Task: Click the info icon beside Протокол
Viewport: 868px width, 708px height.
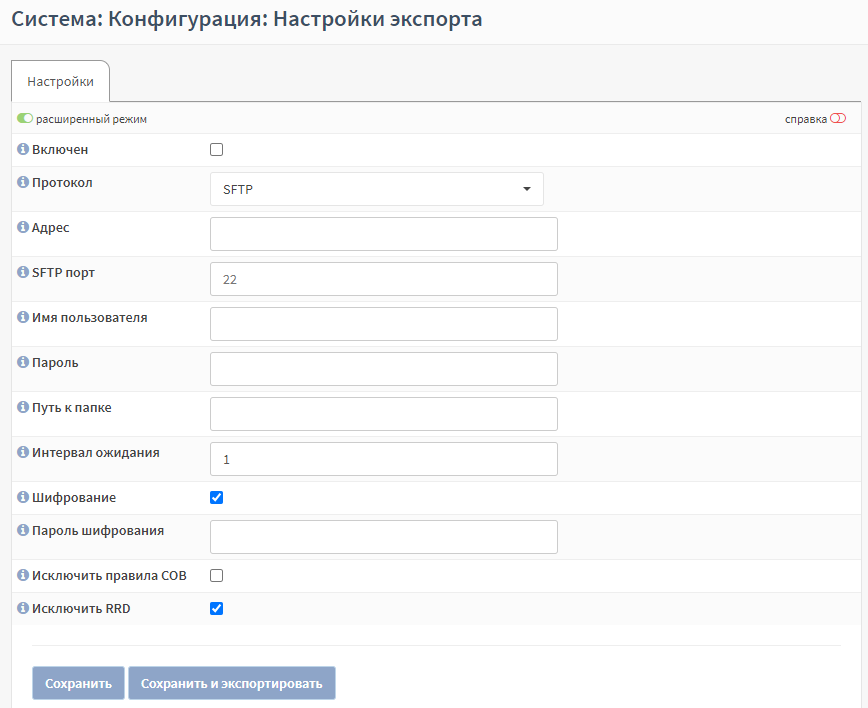Action: [x=23, y=182]
